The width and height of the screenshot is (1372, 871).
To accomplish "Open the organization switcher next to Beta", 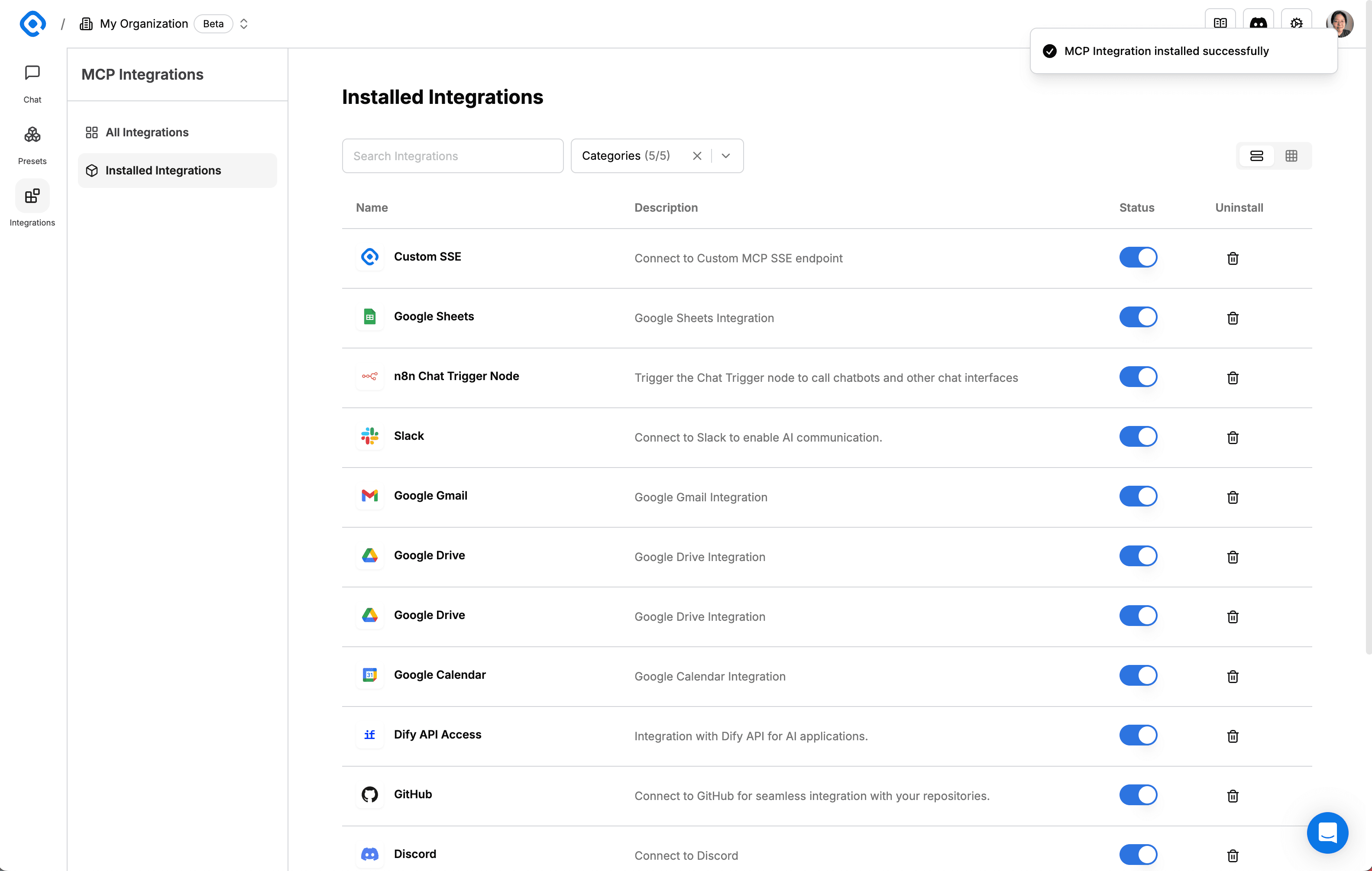I will [x=244, y=23].
